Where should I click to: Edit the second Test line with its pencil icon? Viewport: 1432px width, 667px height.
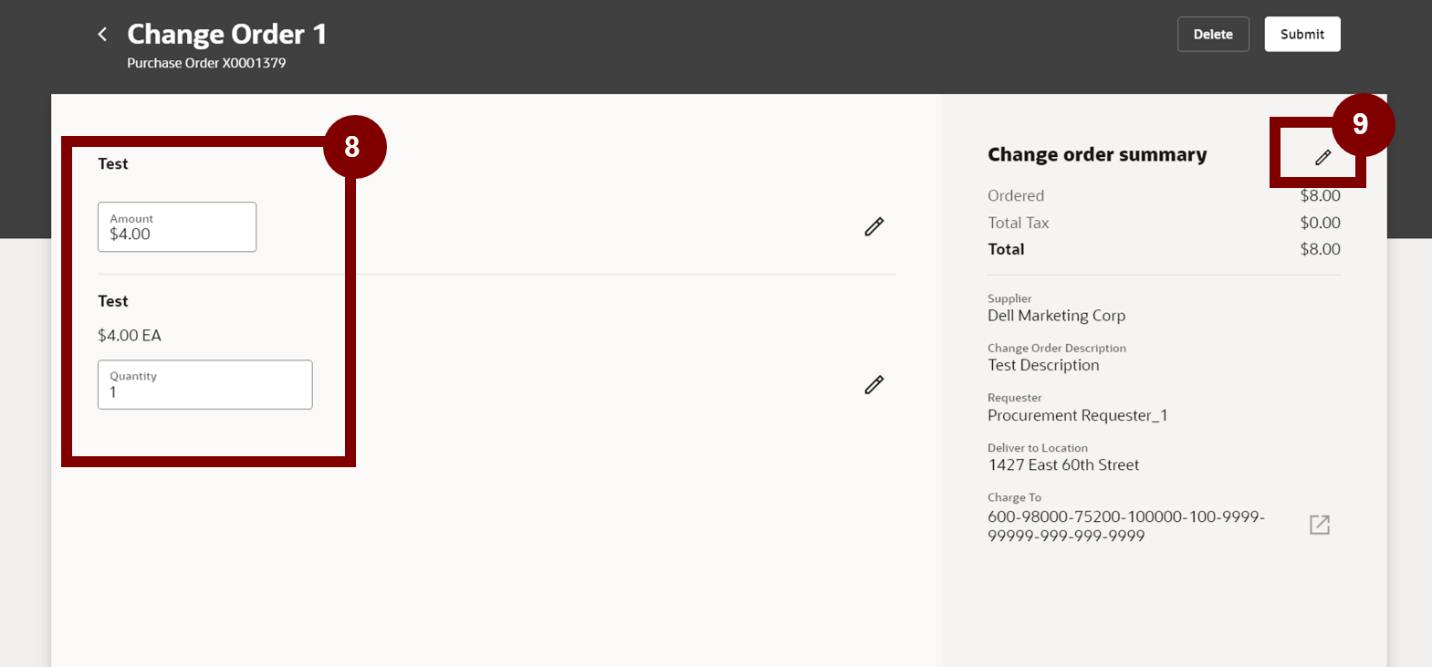874,385
